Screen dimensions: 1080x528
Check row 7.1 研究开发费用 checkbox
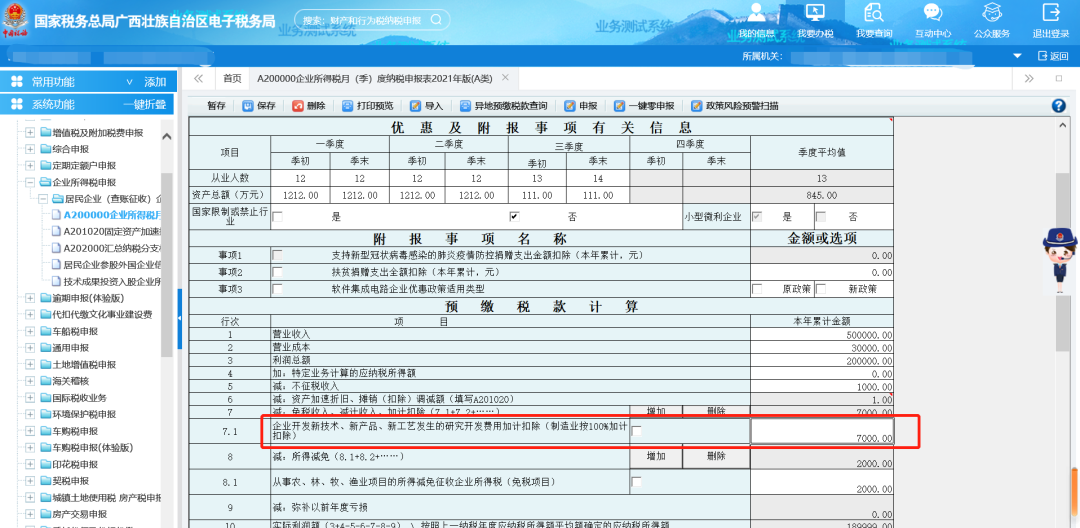(x=636, y=430)
